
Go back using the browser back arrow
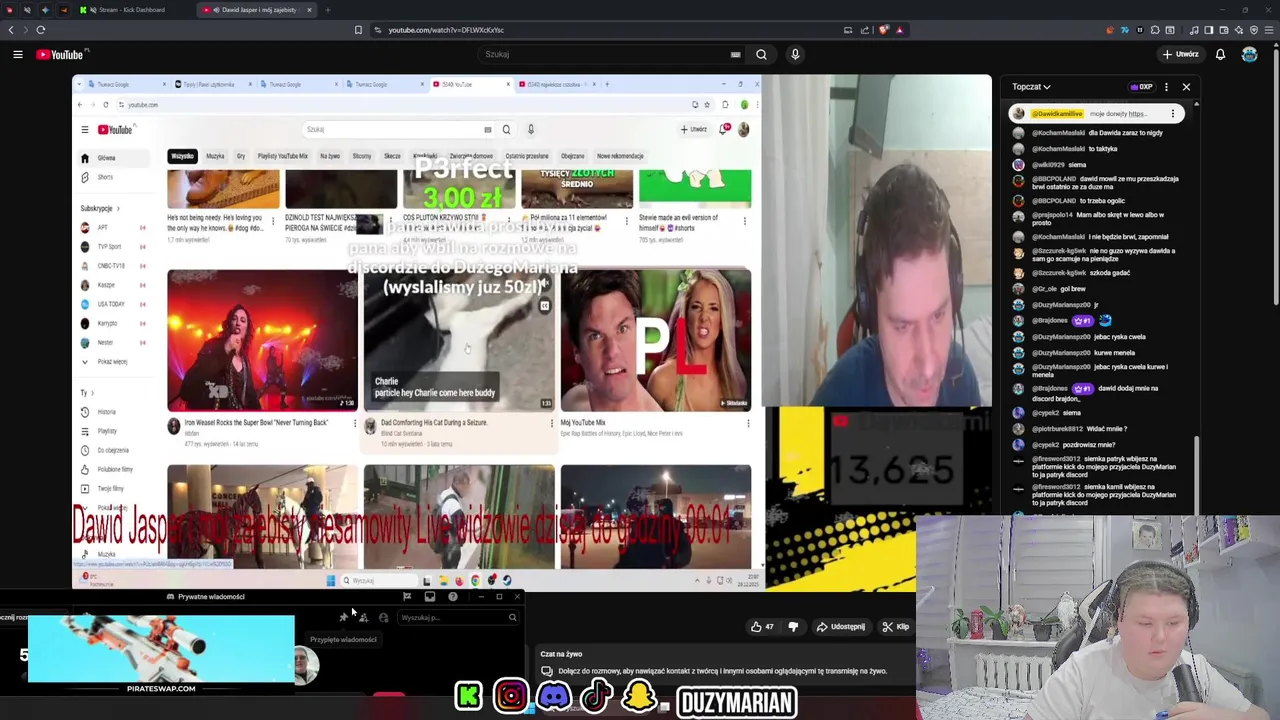pos(11,30)
